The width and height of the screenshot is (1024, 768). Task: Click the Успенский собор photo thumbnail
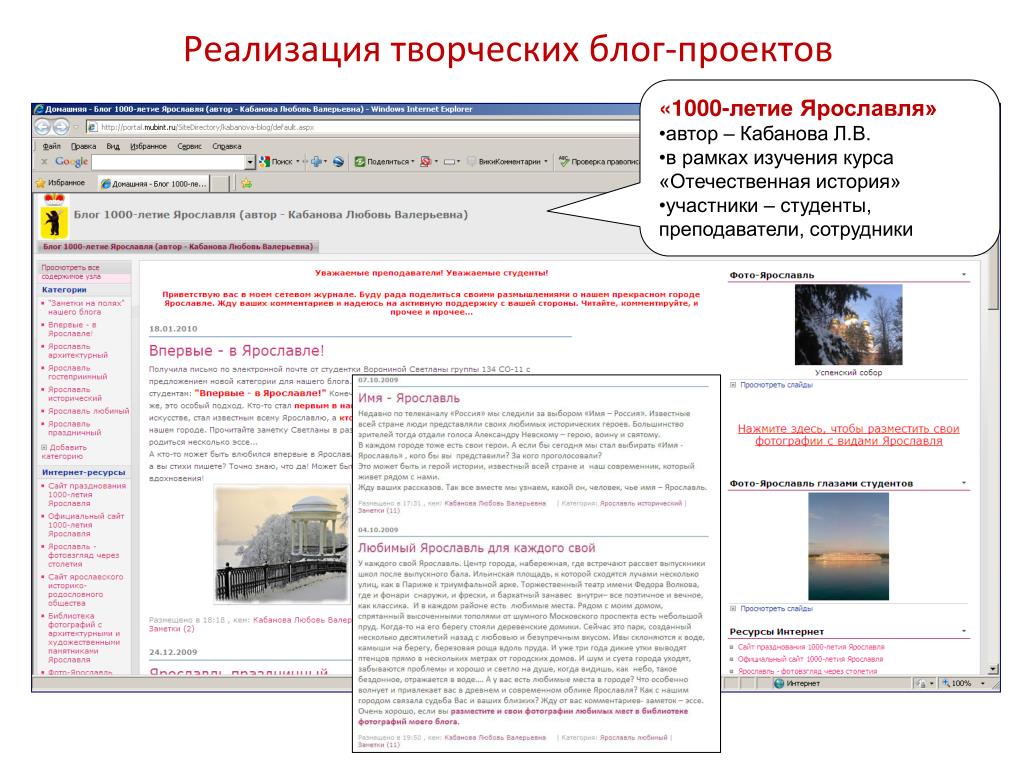848,325
